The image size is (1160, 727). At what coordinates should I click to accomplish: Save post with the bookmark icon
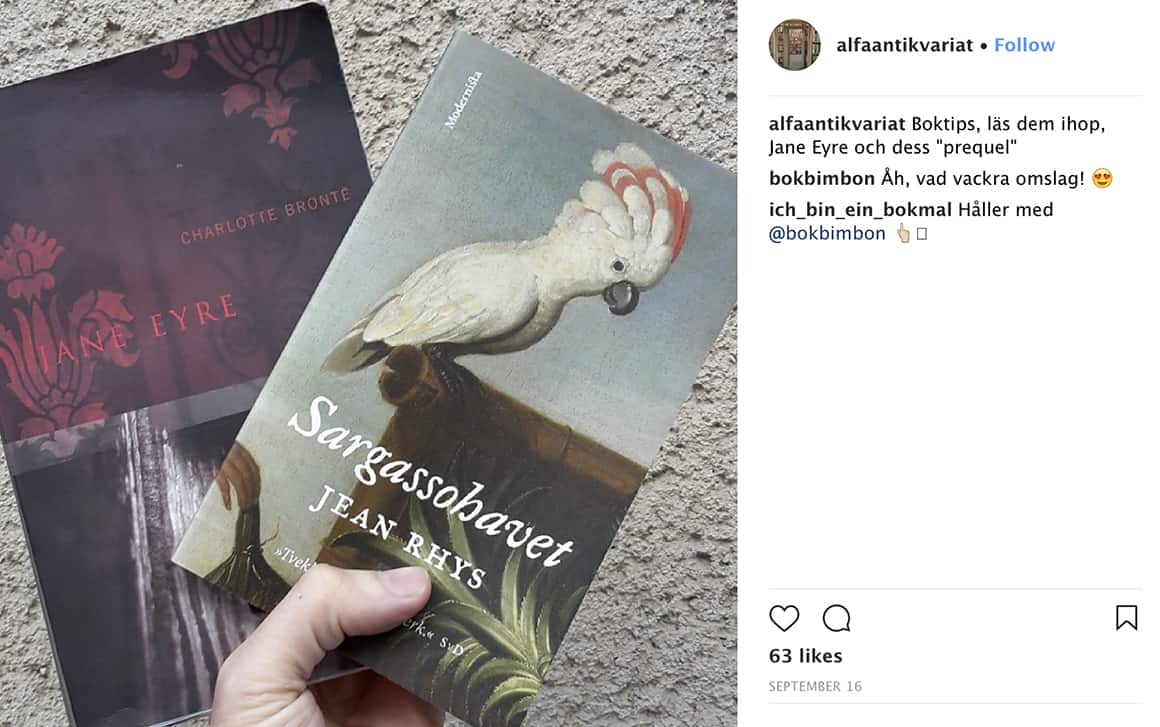coord(1126,618)
